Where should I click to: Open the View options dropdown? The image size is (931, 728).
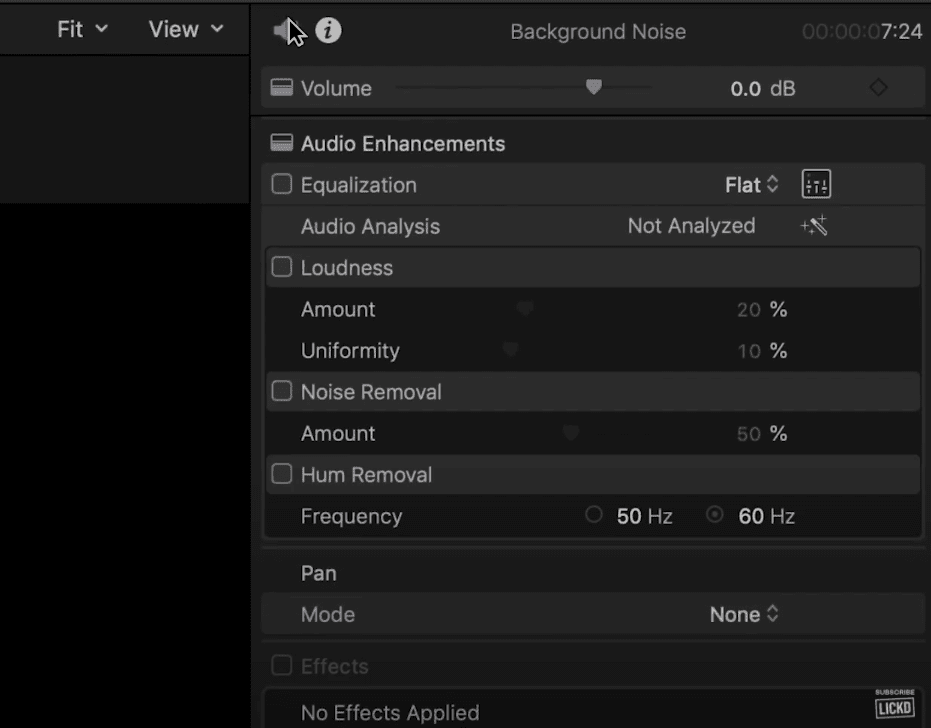click(x=186, y=29)
